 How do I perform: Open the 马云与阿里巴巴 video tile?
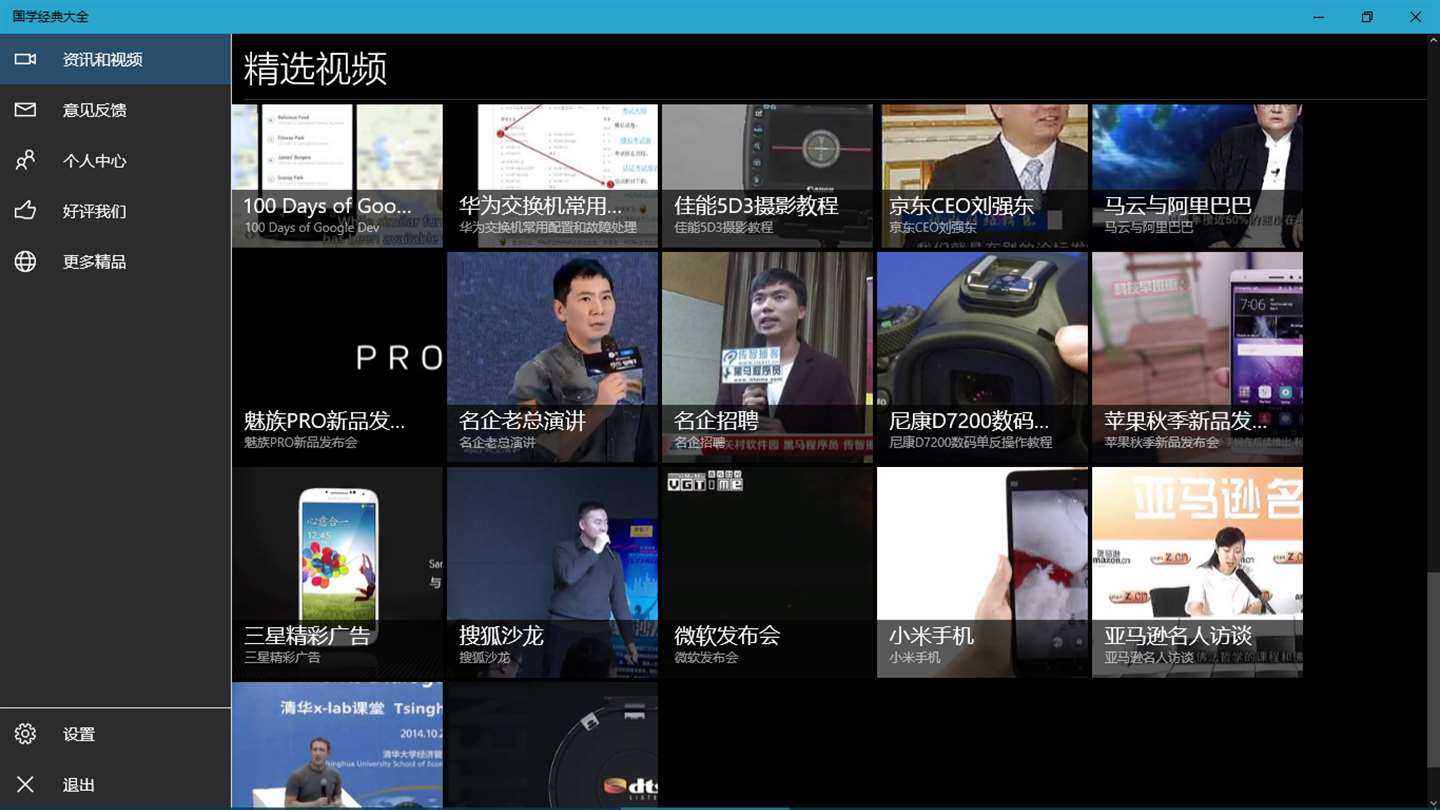[x=1197, y=176]
